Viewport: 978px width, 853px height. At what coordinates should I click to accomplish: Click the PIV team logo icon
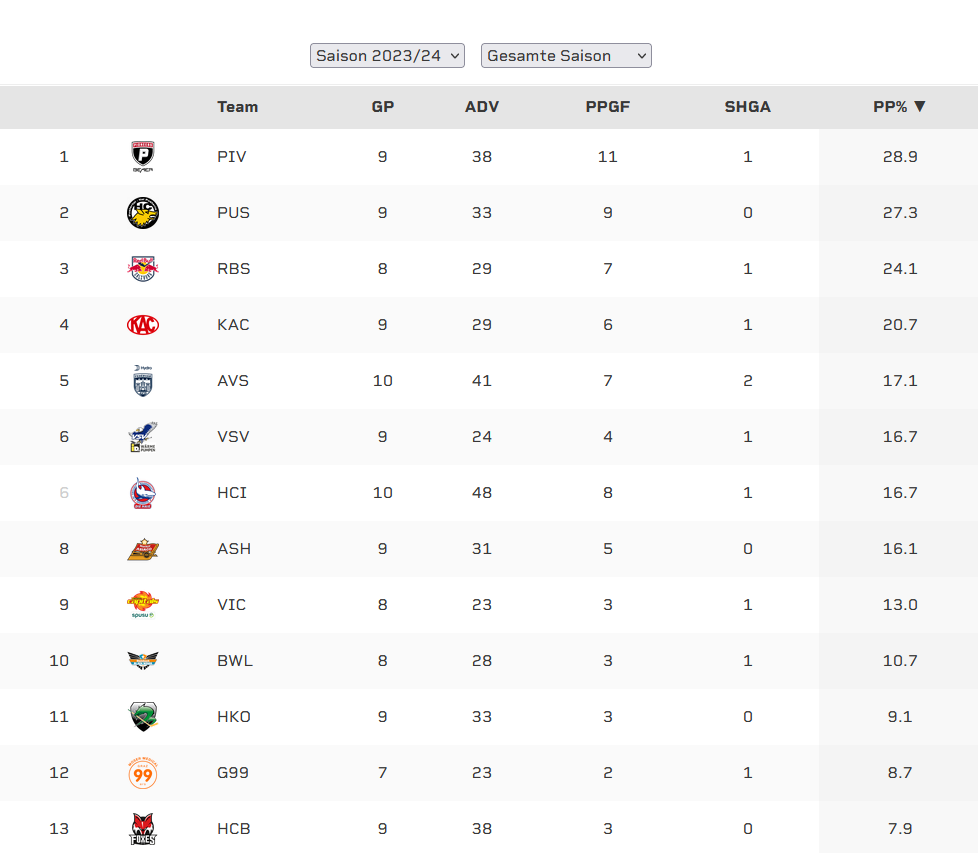point(143,156)
